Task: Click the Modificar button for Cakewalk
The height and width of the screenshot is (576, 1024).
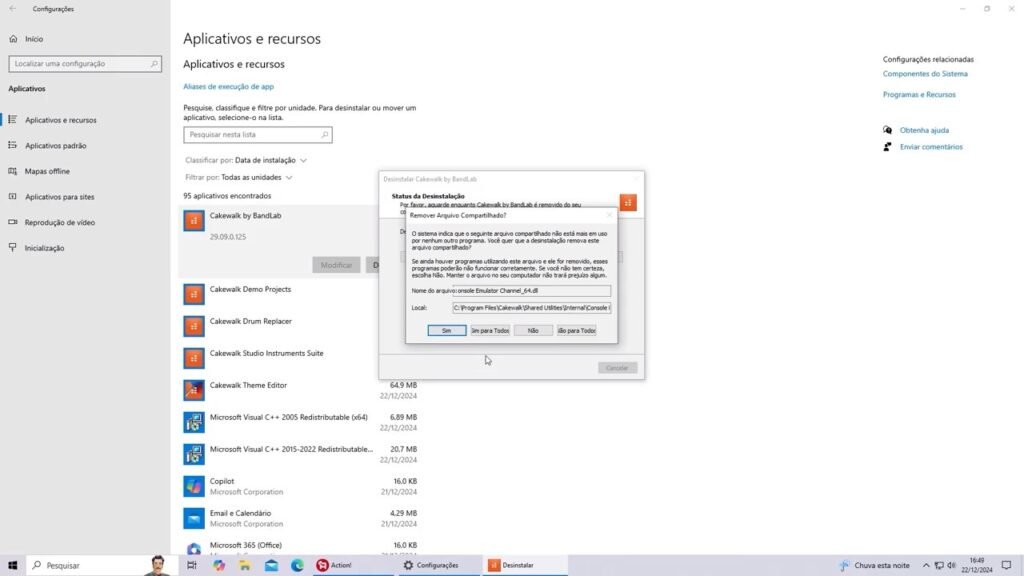Action: (336, 265)
